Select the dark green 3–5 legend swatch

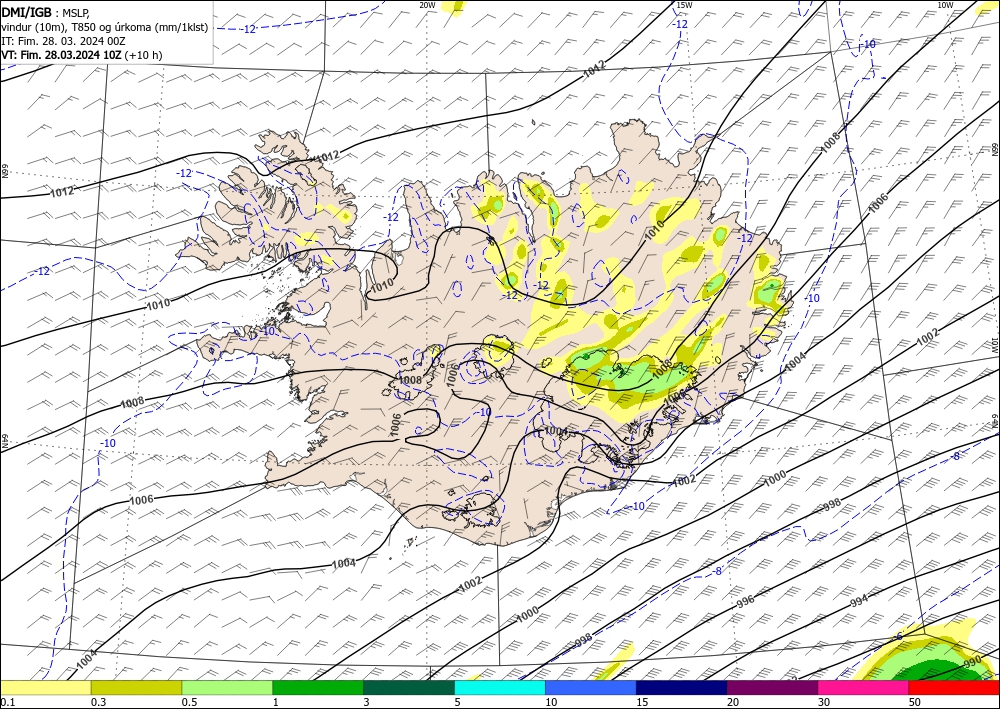point(409,687)
